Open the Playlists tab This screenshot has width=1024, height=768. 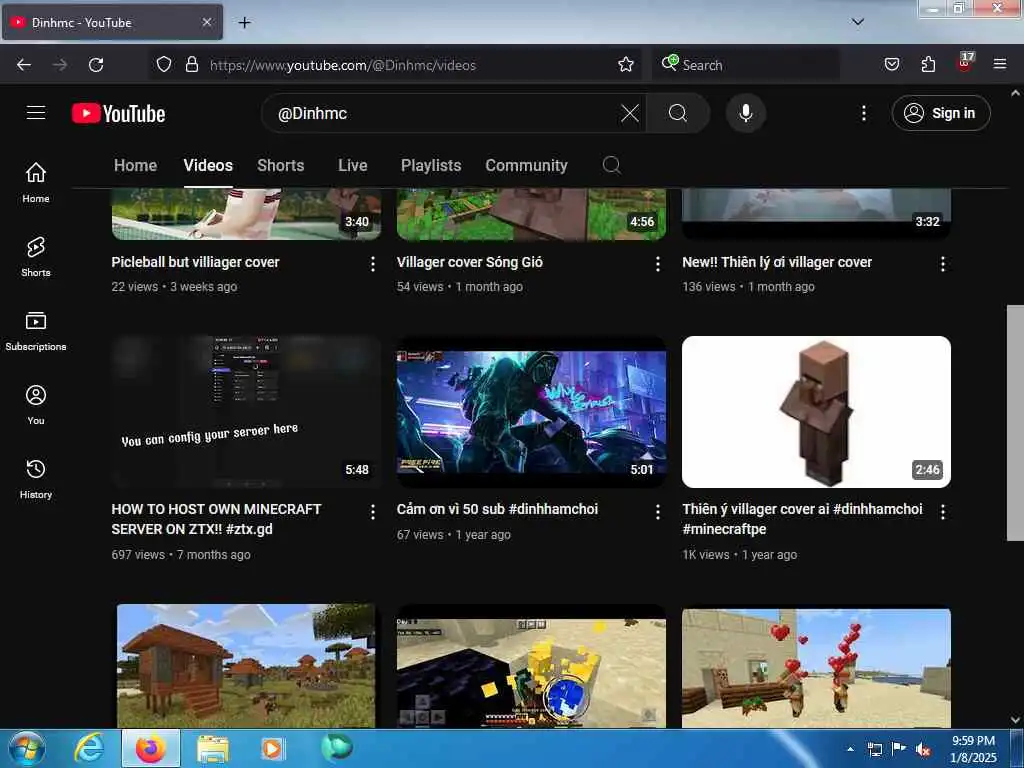(431, 165)
